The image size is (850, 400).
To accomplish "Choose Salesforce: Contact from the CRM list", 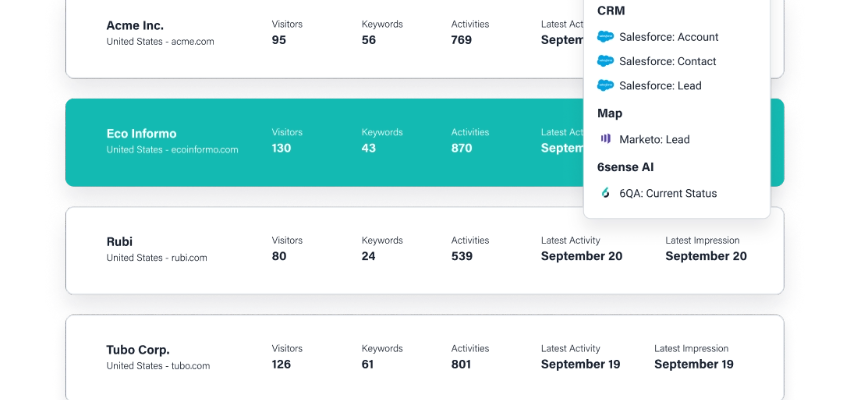I will pyautogui.click(x=667, y=61).
